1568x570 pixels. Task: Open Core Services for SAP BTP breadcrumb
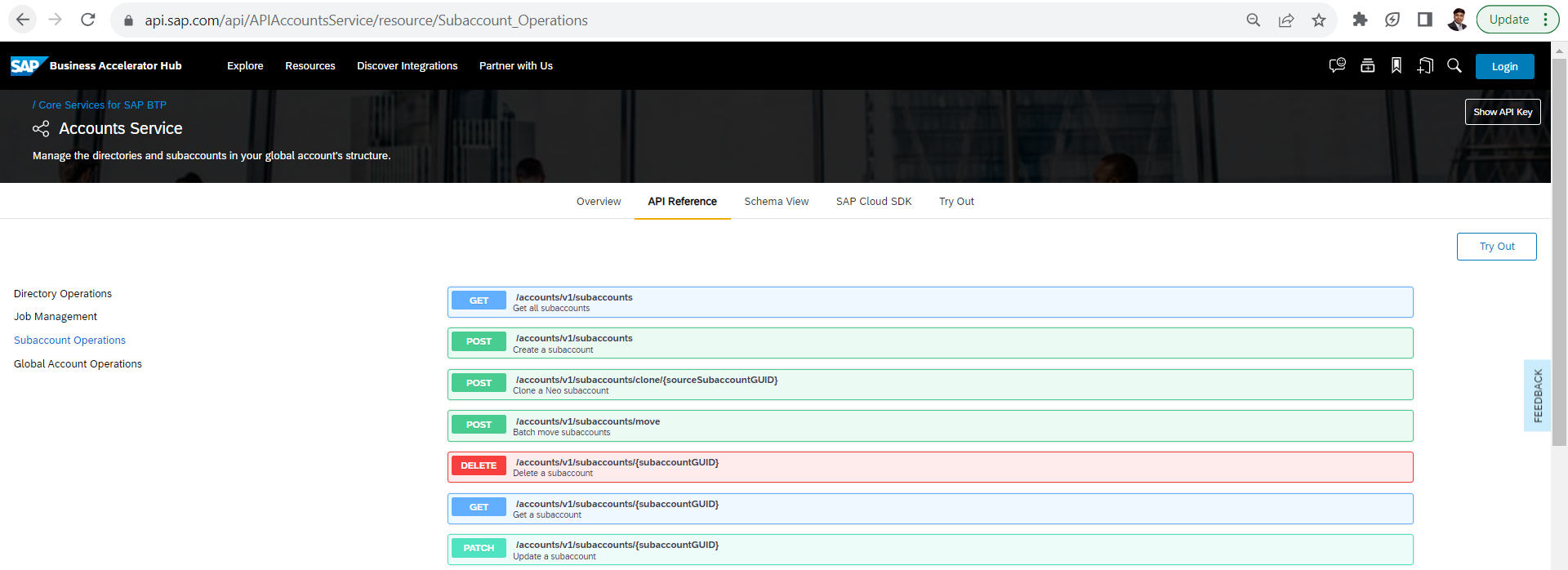tap(102, 105)
